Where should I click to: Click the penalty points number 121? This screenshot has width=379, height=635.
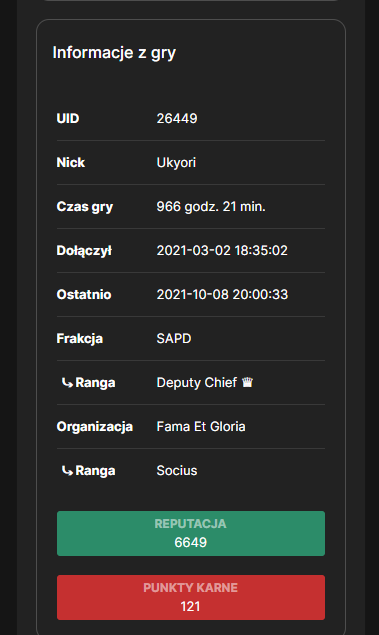pos(190,606)
